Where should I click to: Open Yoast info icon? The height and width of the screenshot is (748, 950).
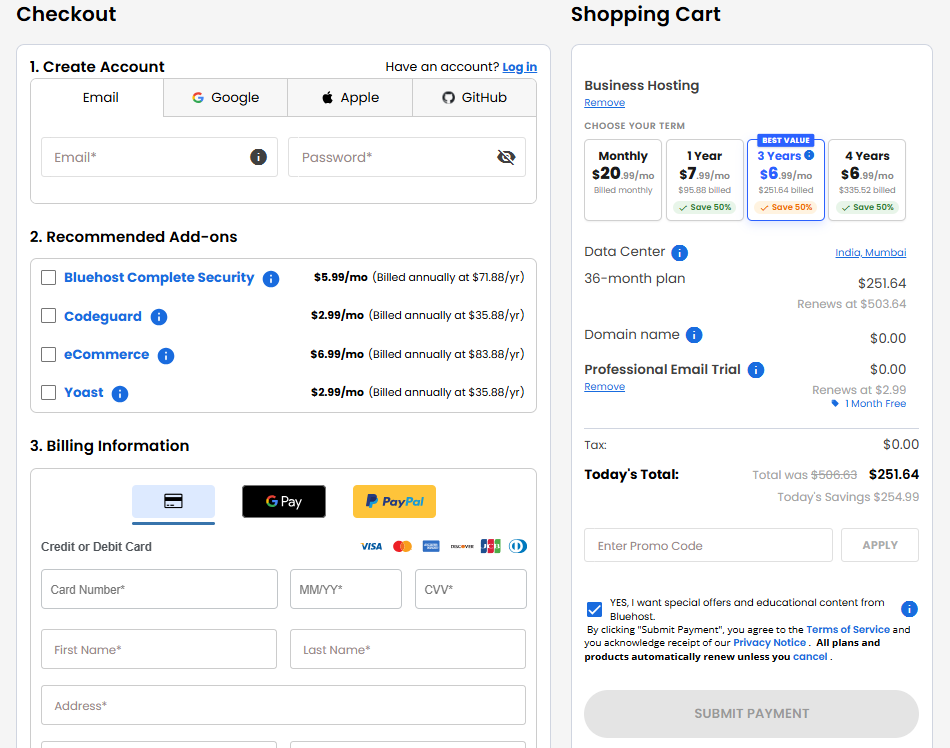pos(120,394)
